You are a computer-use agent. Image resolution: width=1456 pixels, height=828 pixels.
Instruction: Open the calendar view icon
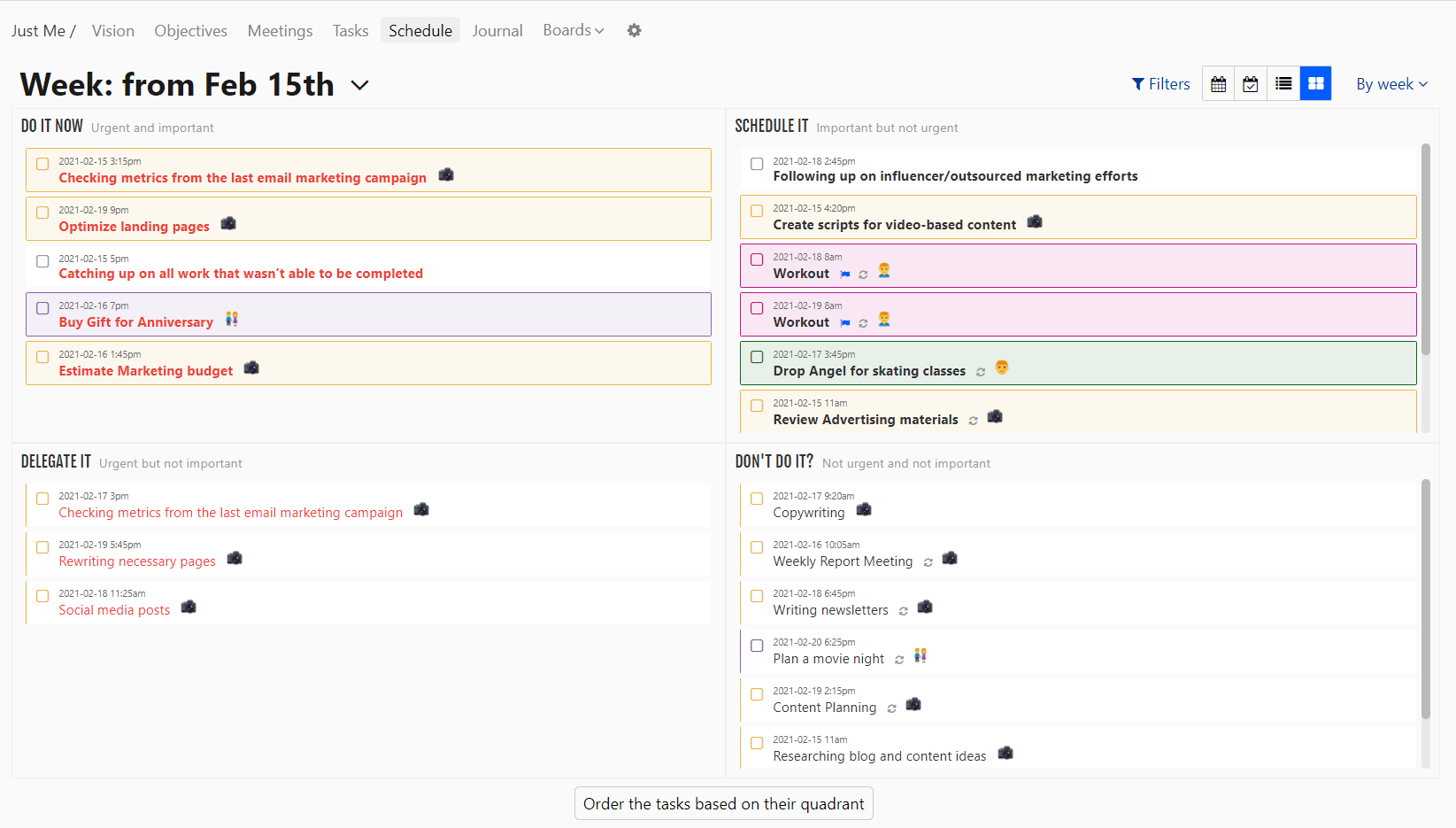coord(1218,83)
